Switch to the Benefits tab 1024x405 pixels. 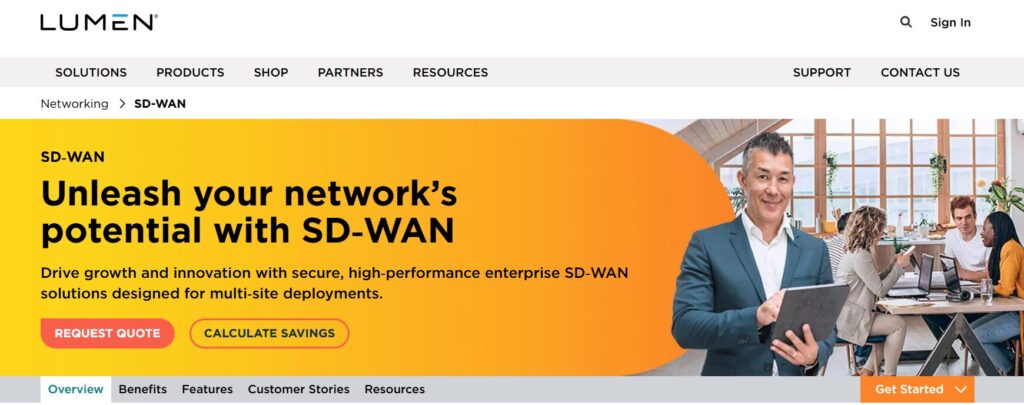click(x=142, y=389)
